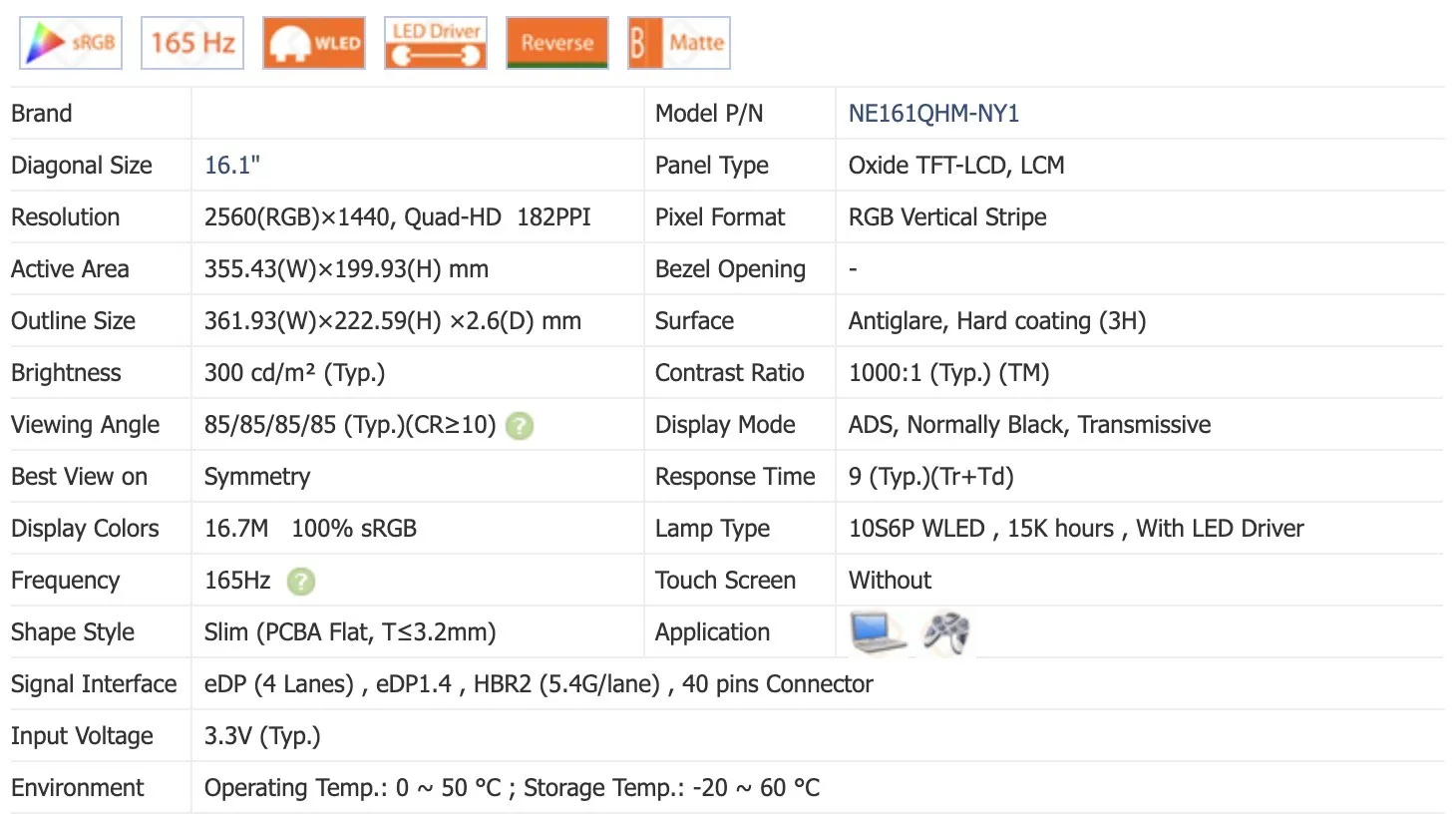Click the "16.7M 100% sRGB" display colors value
Viewport: 1456px width, 818px height.
(x=310, y=529)
